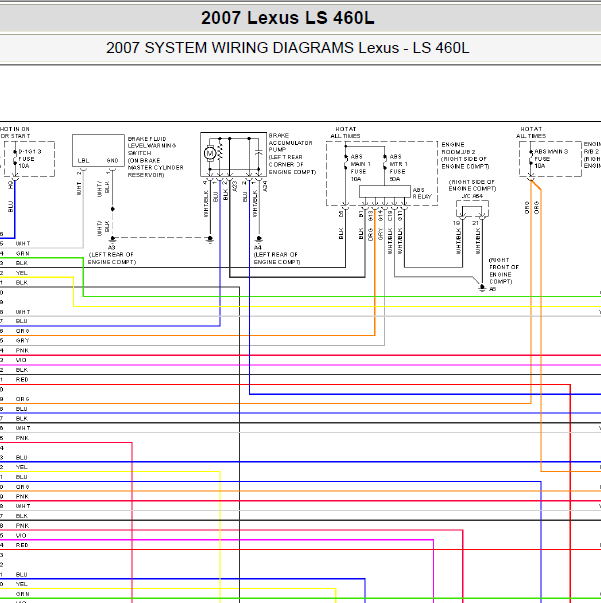Click the "J/C A54" label
The height and width of the screenshot is (603, 601).
coord(472,196)
